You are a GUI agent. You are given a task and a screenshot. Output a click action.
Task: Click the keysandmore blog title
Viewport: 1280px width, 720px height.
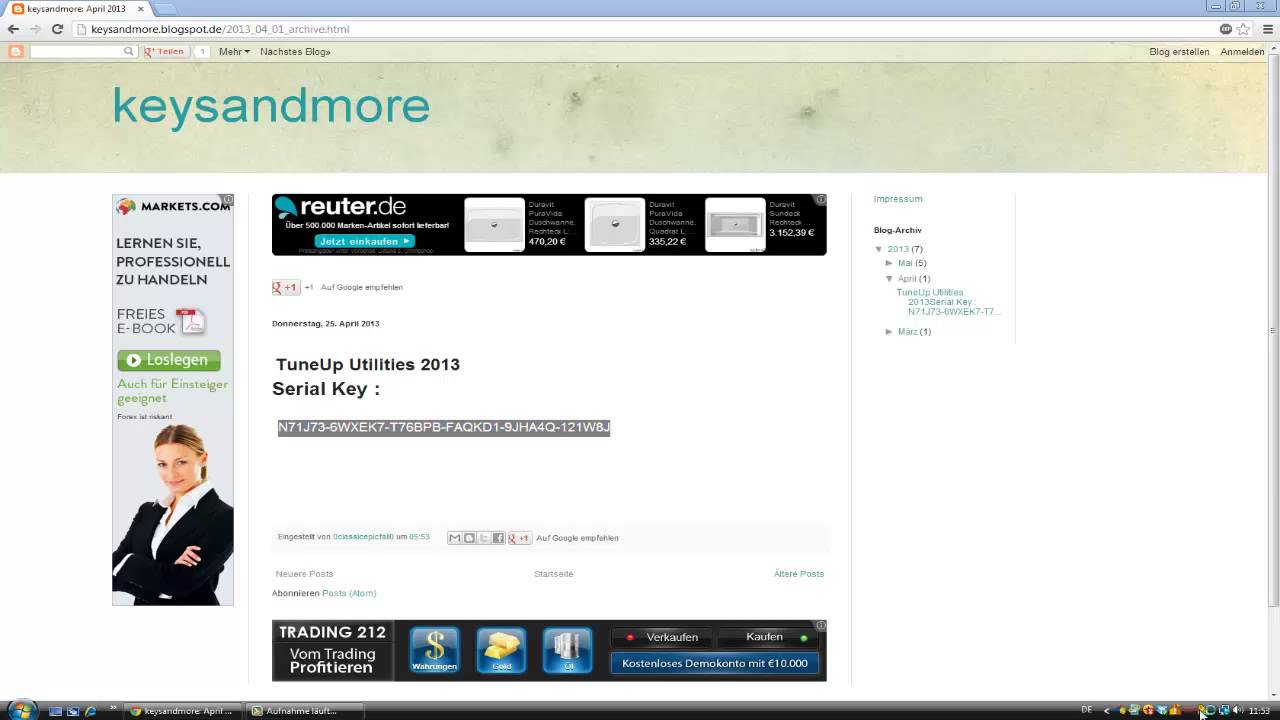(x=271, y=105)
